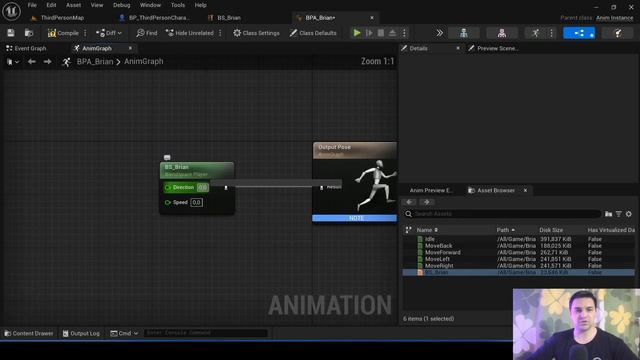Open the Diff dropdown
Screen dimensions: 640x360
(x=109, y=33)
